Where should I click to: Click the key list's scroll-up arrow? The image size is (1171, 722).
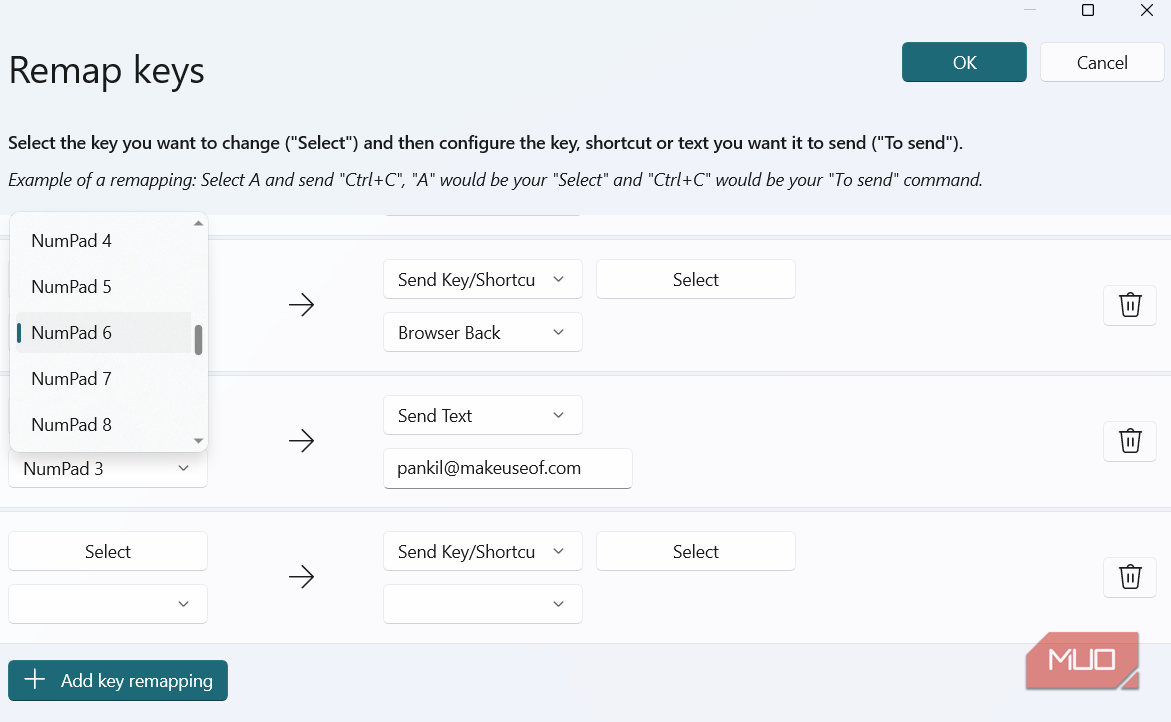point(199,223)
